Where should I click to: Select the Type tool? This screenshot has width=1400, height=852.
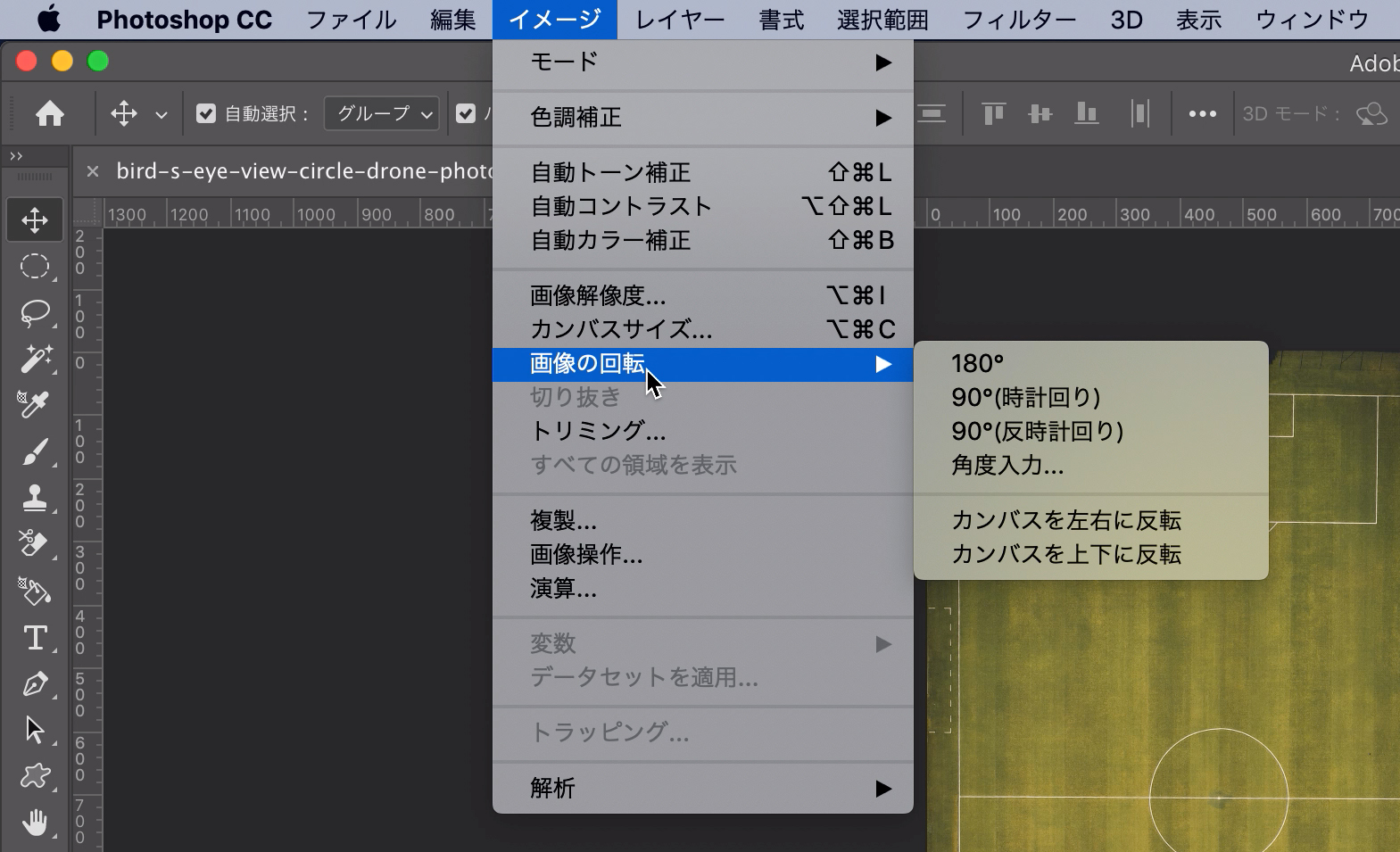35,637
